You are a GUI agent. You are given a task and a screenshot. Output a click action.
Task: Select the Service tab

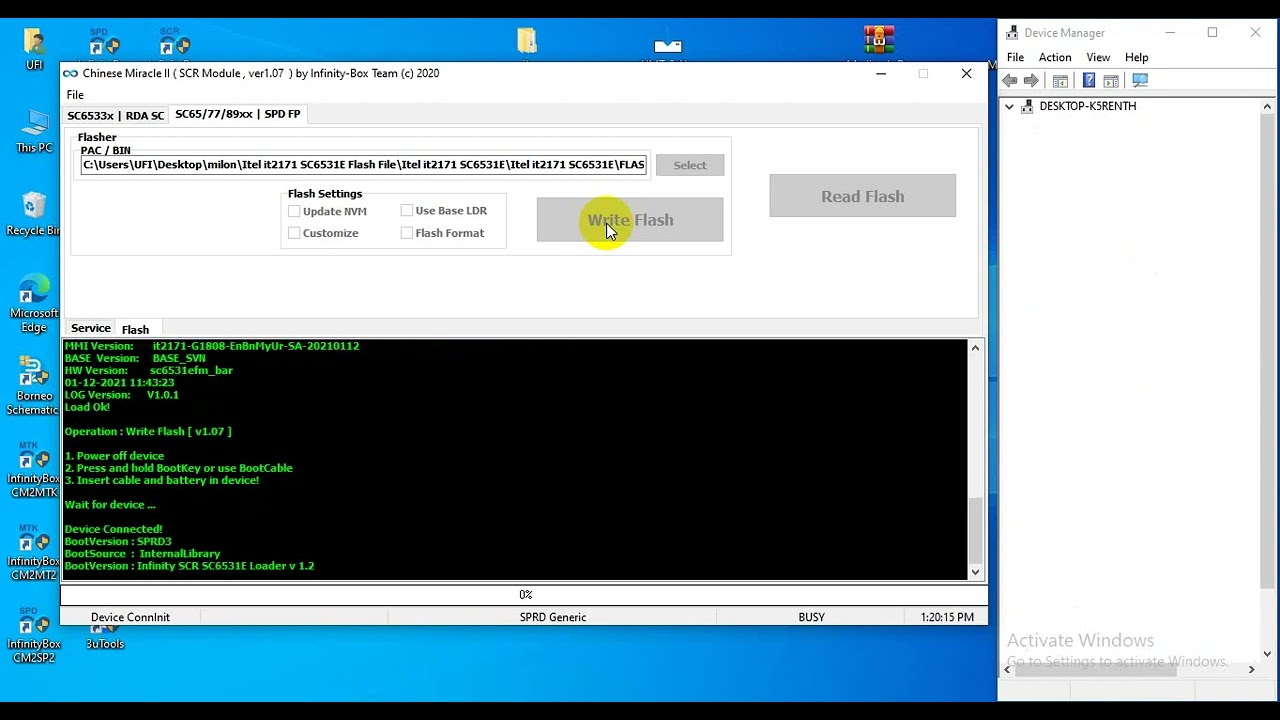click(90, 328)
